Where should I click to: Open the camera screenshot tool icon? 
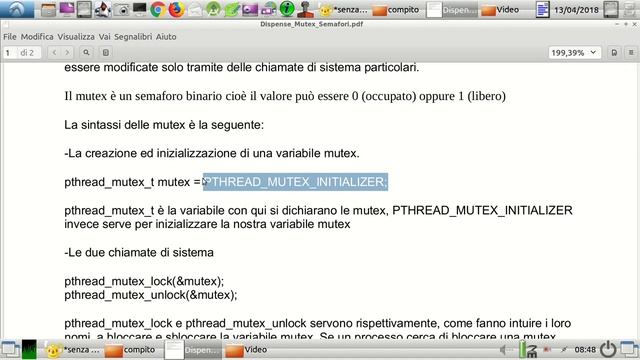click(121, 9)
